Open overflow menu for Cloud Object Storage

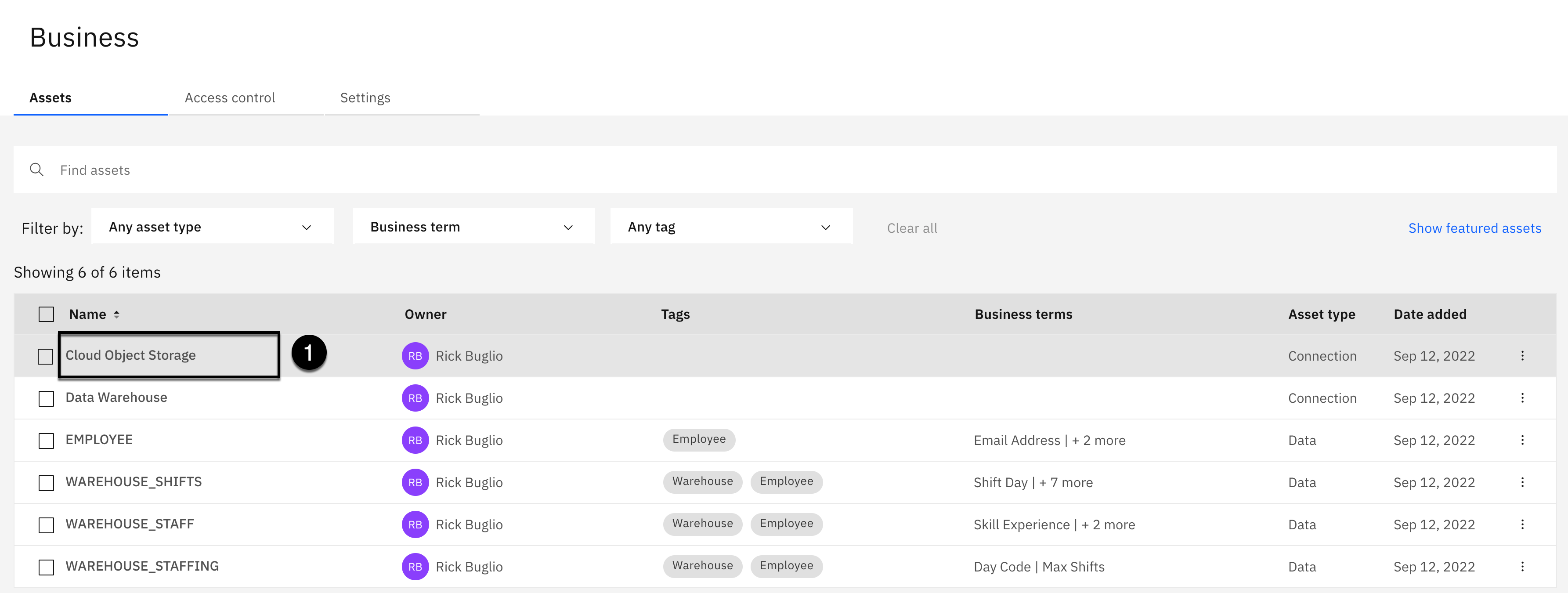(1522, 355)
